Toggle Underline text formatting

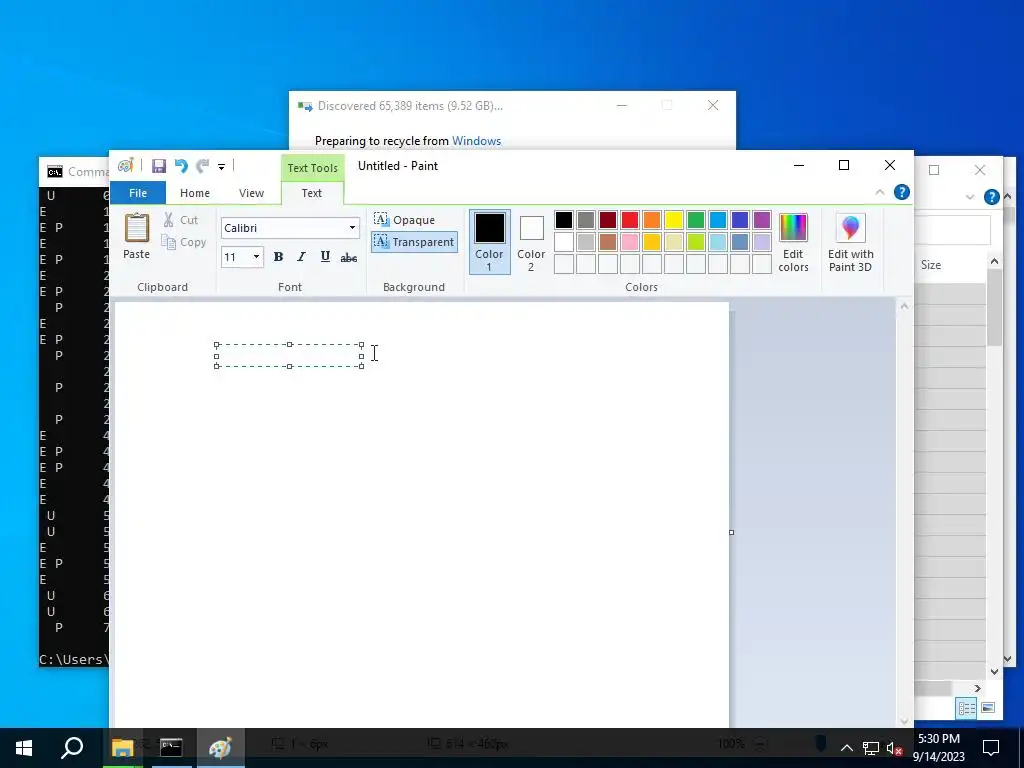tap(325, 257)
